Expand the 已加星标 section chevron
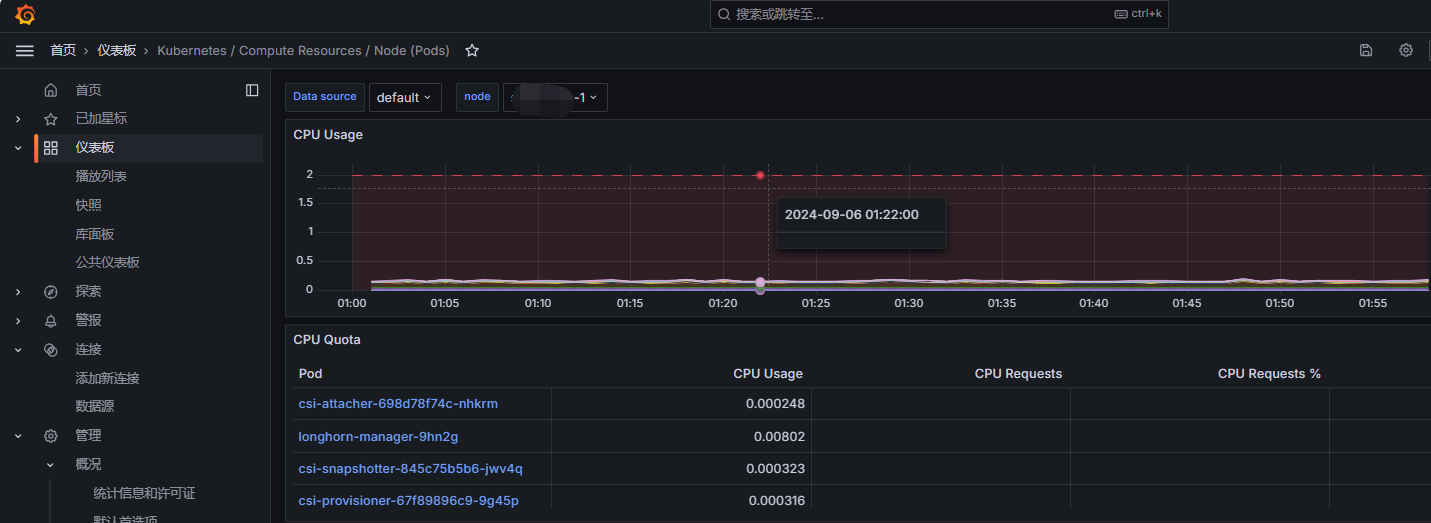 (x=18, y=119)
